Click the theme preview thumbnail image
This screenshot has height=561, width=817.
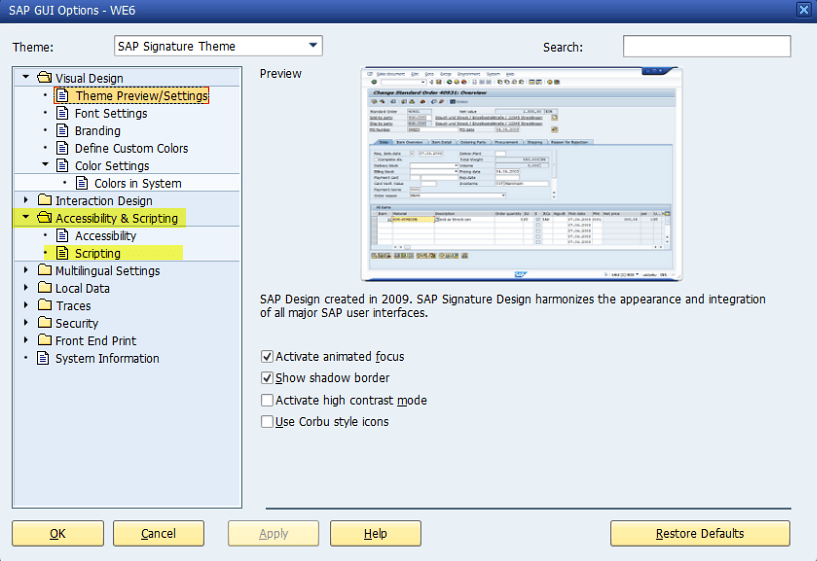click(x=521, y=173)
